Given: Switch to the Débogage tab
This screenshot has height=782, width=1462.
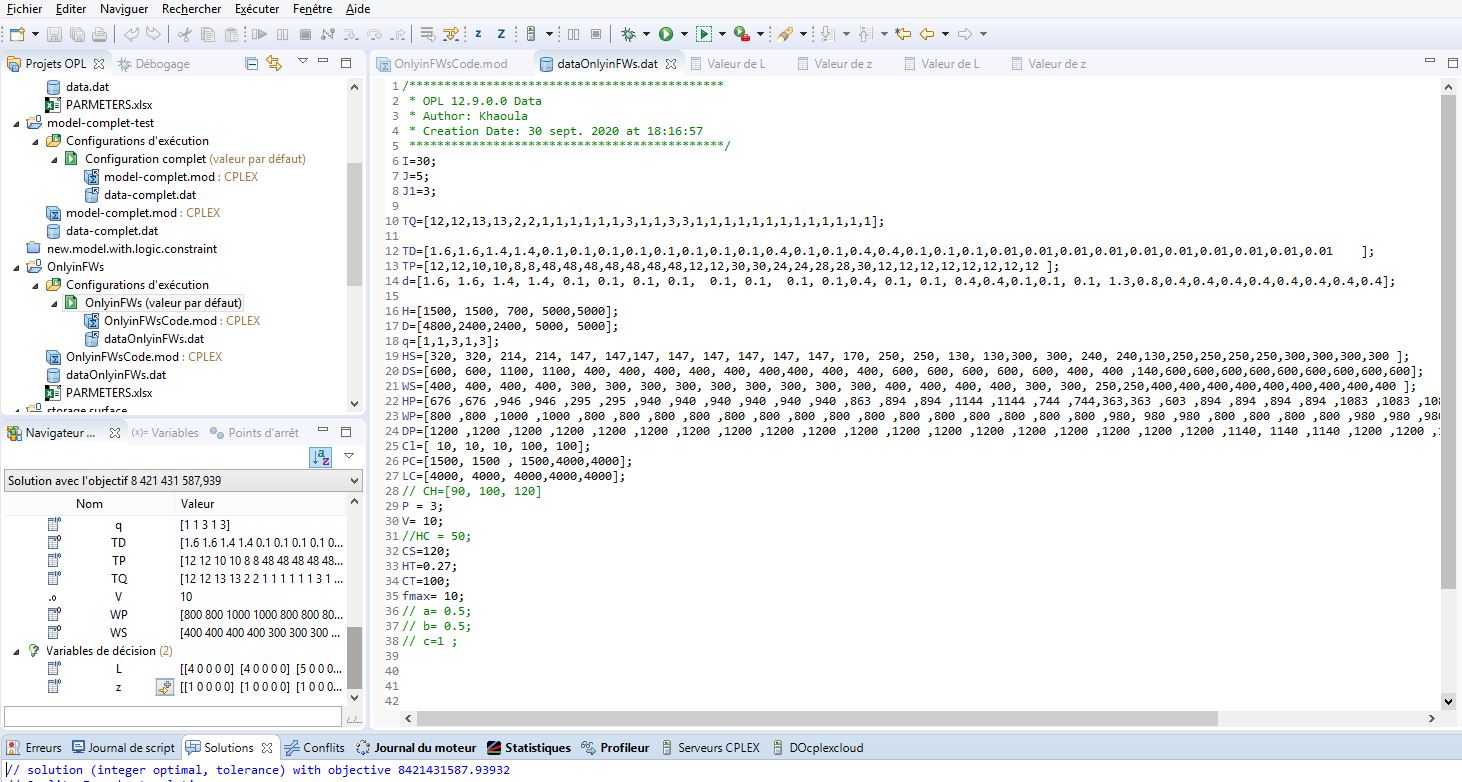Looking at the screenshot, I should tap(154, 63).
